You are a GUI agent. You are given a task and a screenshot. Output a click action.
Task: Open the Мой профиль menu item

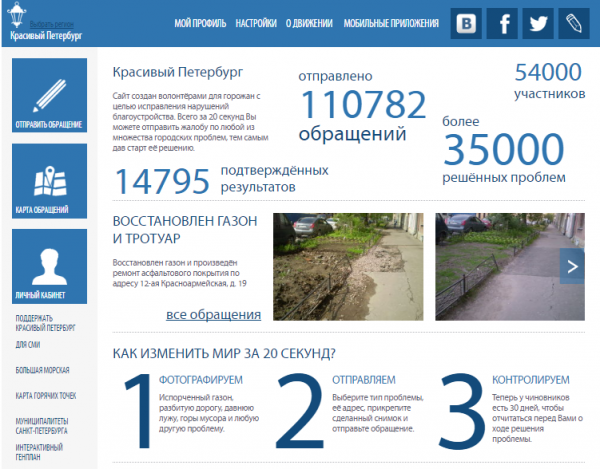point(200,23)
